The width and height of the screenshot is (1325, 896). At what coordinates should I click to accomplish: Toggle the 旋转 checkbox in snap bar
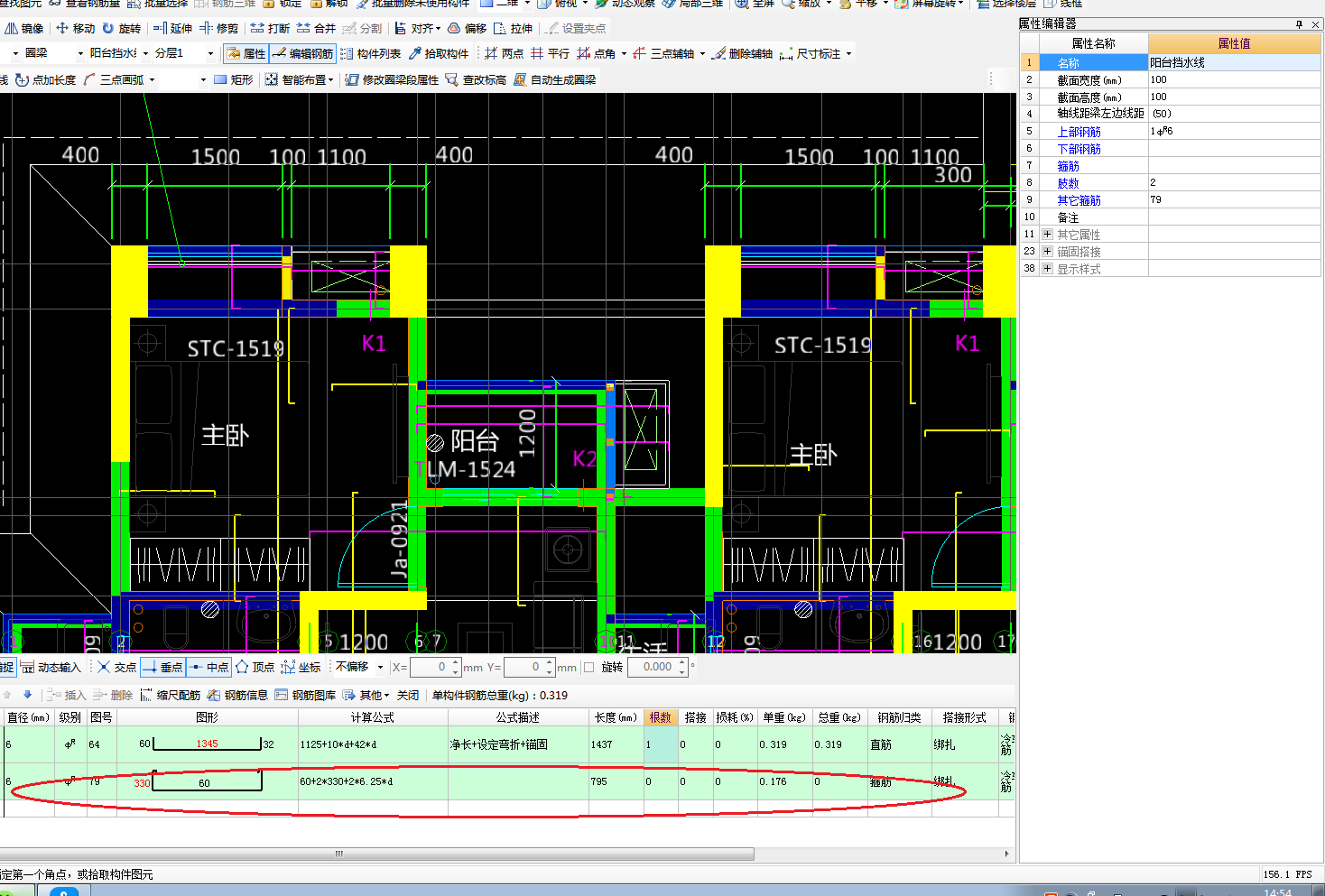589,668
